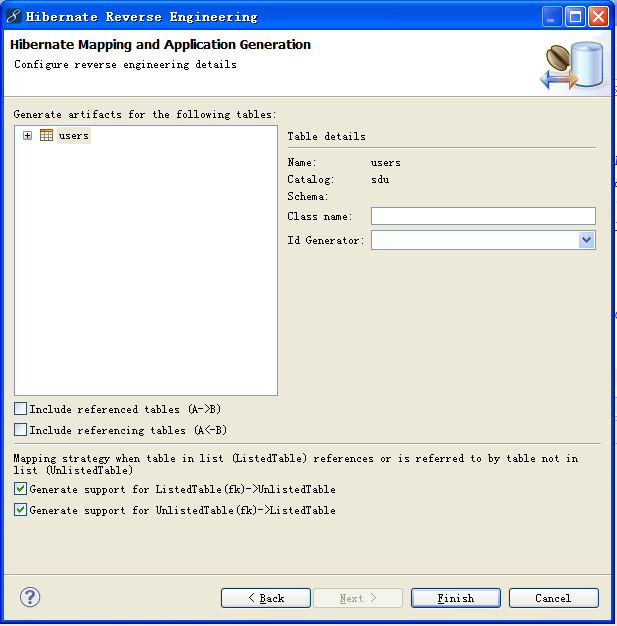Click the Name value 'users' in details
Image resolution: width=617 pixels, height=626 pixels.
point(385,162)
